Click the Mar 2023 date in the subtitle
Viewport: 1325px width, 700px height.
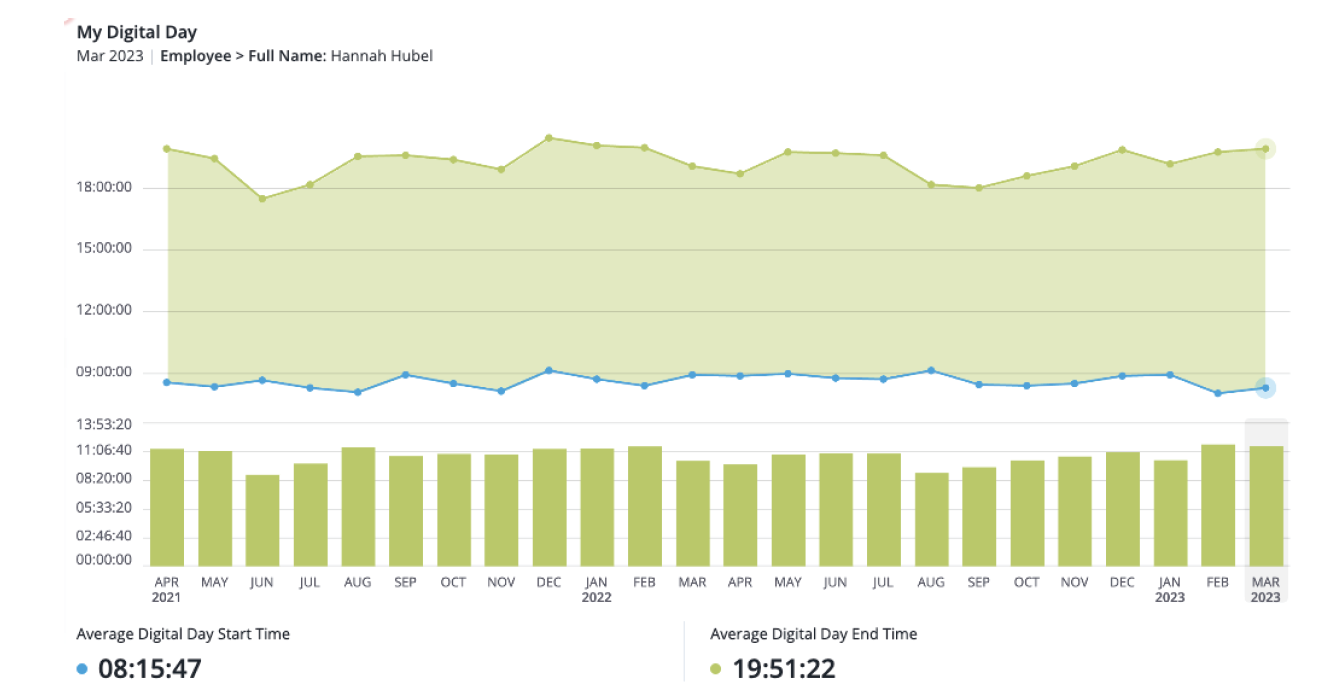pos(109,56)
